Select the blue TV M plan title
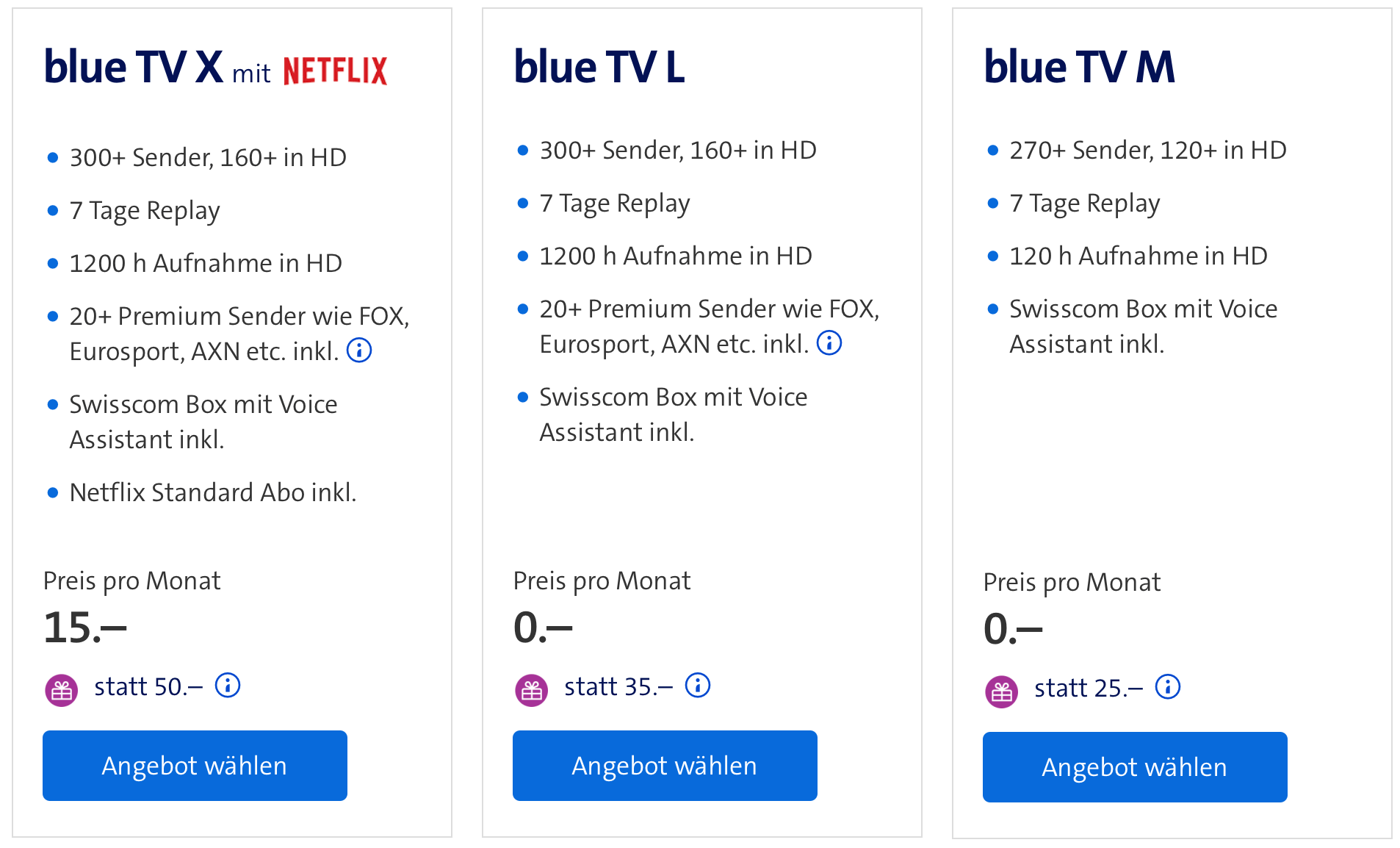The image size is (1400, 848). 1078,67
